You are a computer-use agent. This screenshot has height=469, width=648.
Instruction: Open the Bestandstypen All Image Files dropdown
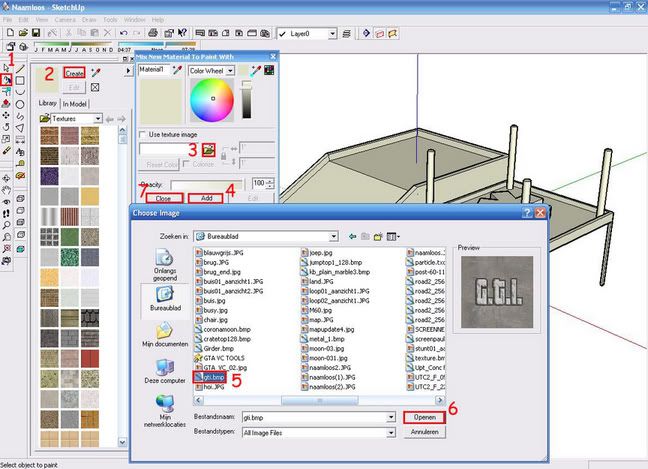[x=391, y=433]
